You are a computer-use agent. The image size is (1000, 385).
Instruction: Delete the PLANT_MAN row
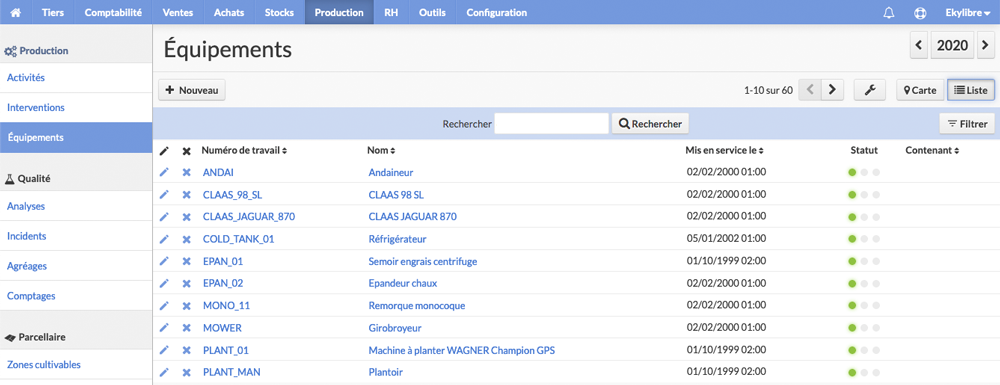[186, 372]
